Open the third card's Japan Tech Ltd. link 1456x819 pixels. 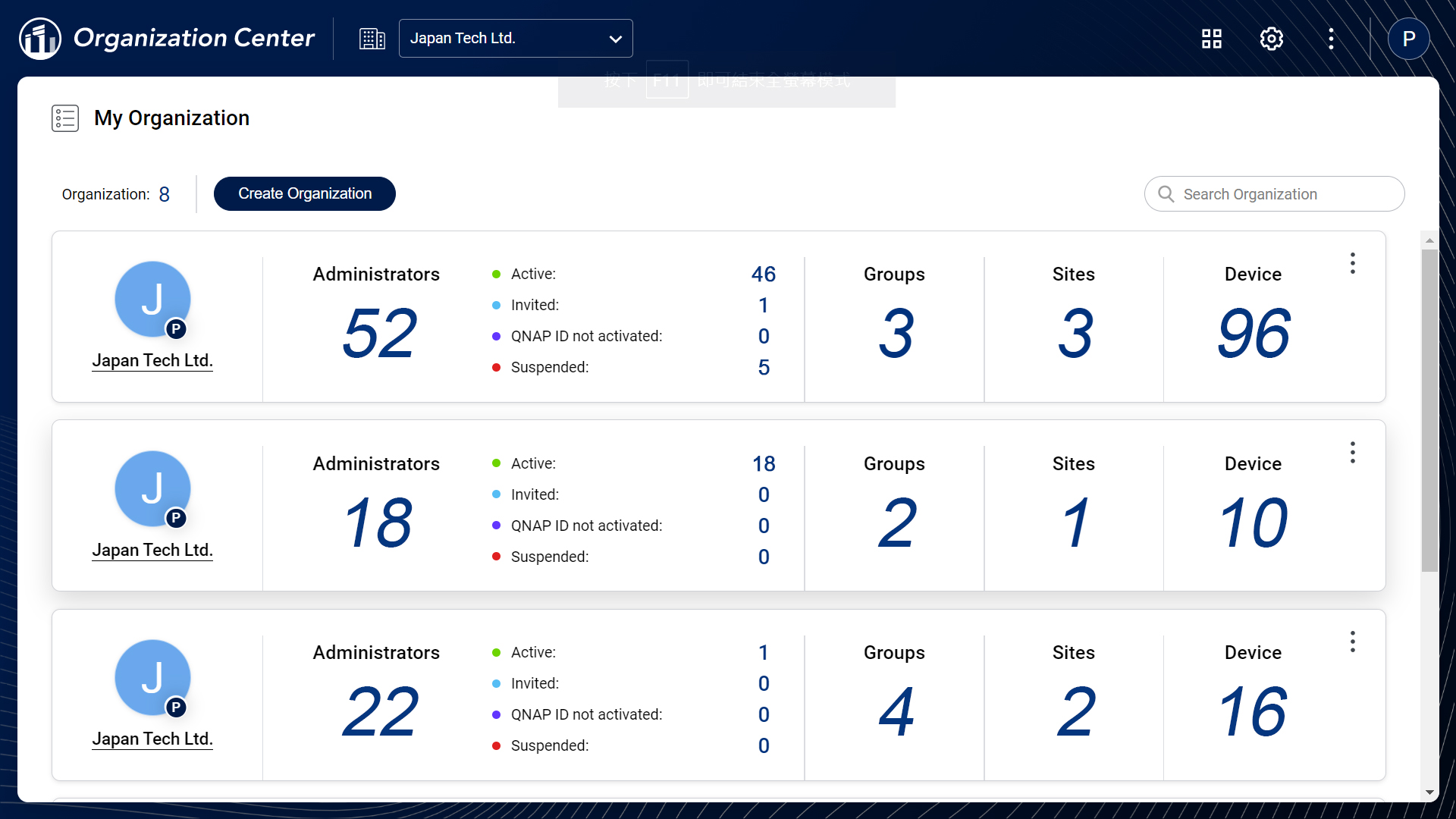tap(152, 739)
